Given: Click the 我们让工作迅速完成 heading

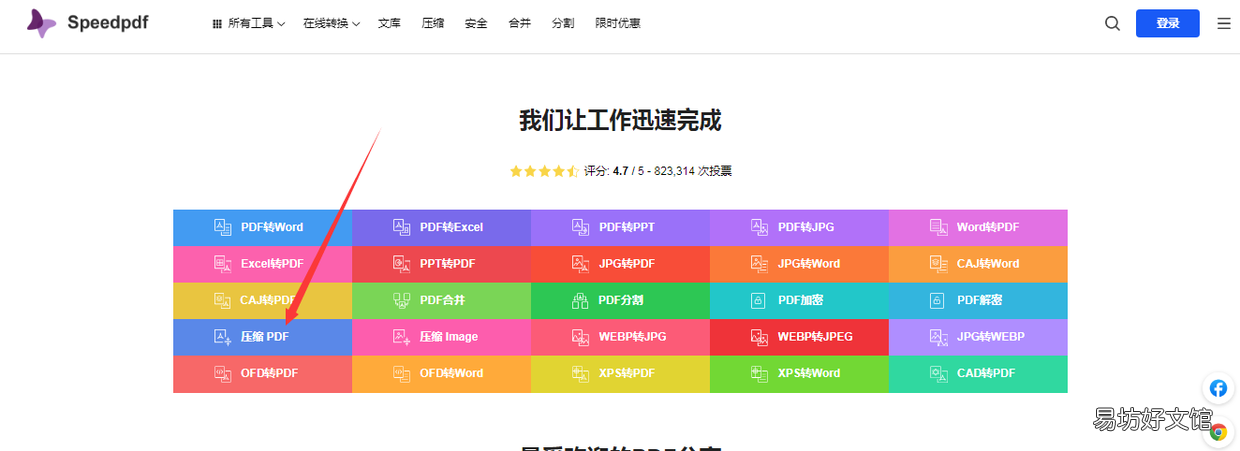Looking at the screenshot, I should pyautogui.click(x=620, y=121).
